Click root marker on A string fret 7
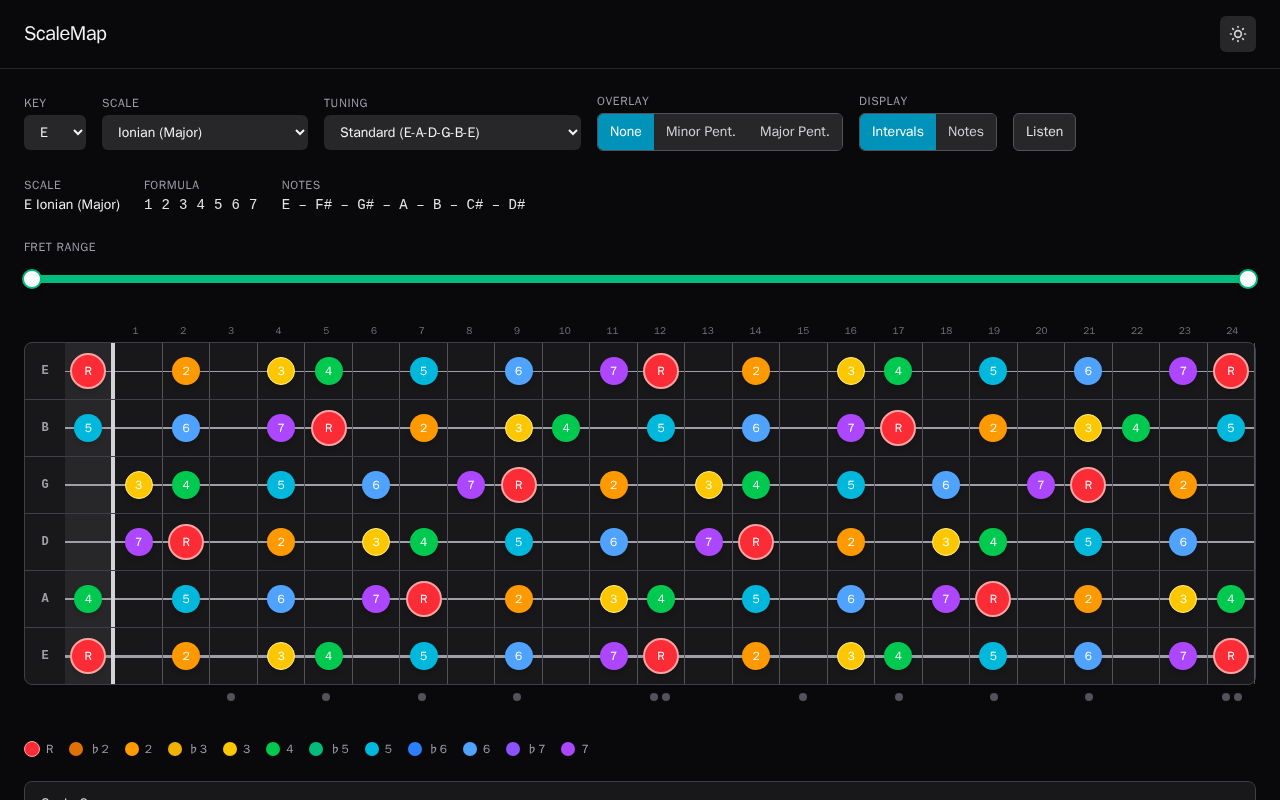 pos(424,599)
